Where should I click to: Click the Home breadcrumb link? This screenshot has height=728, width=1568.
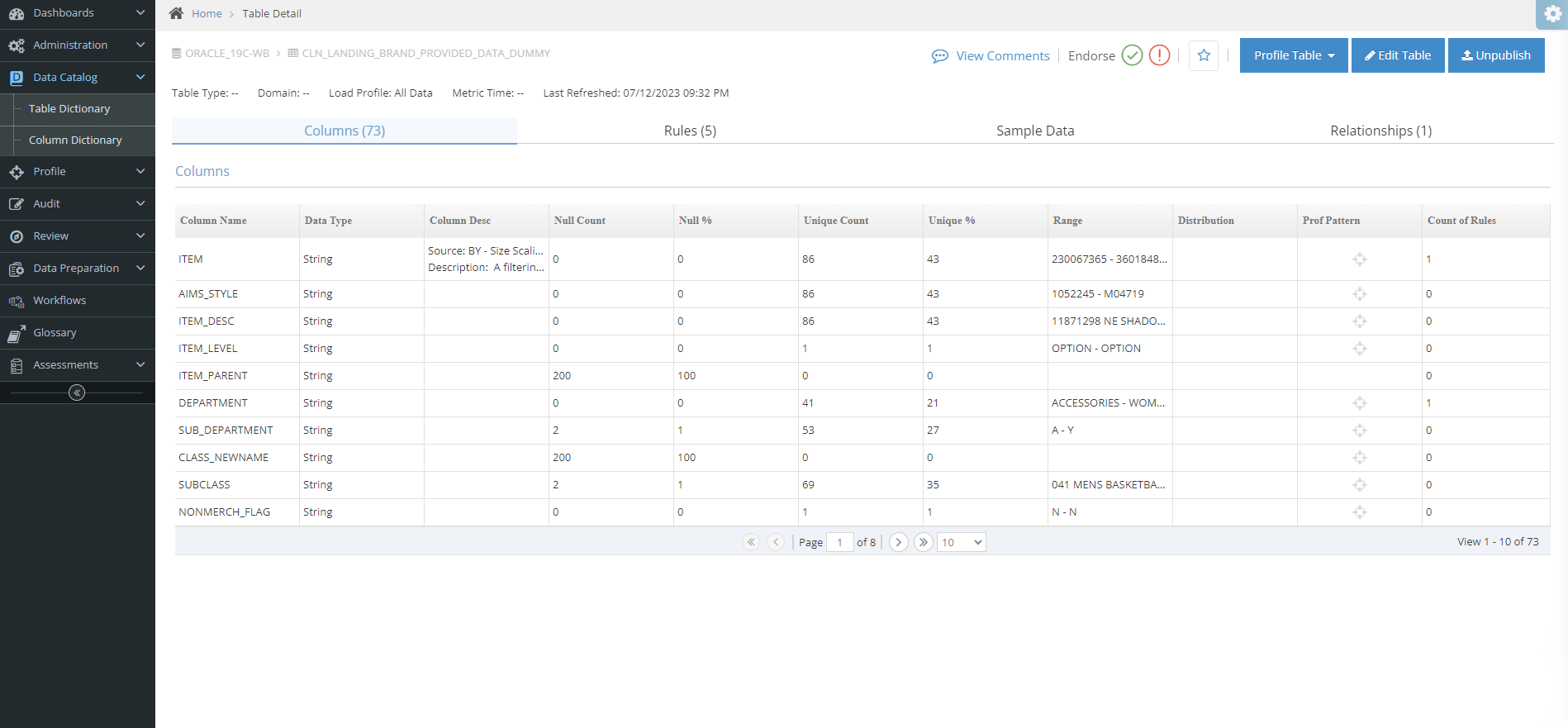[207, 13]
